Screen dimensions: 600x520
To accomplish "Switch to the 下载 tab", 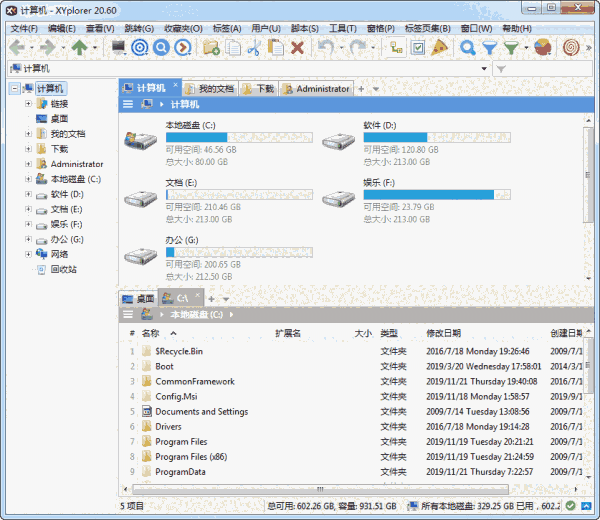I will pos(259,89).
